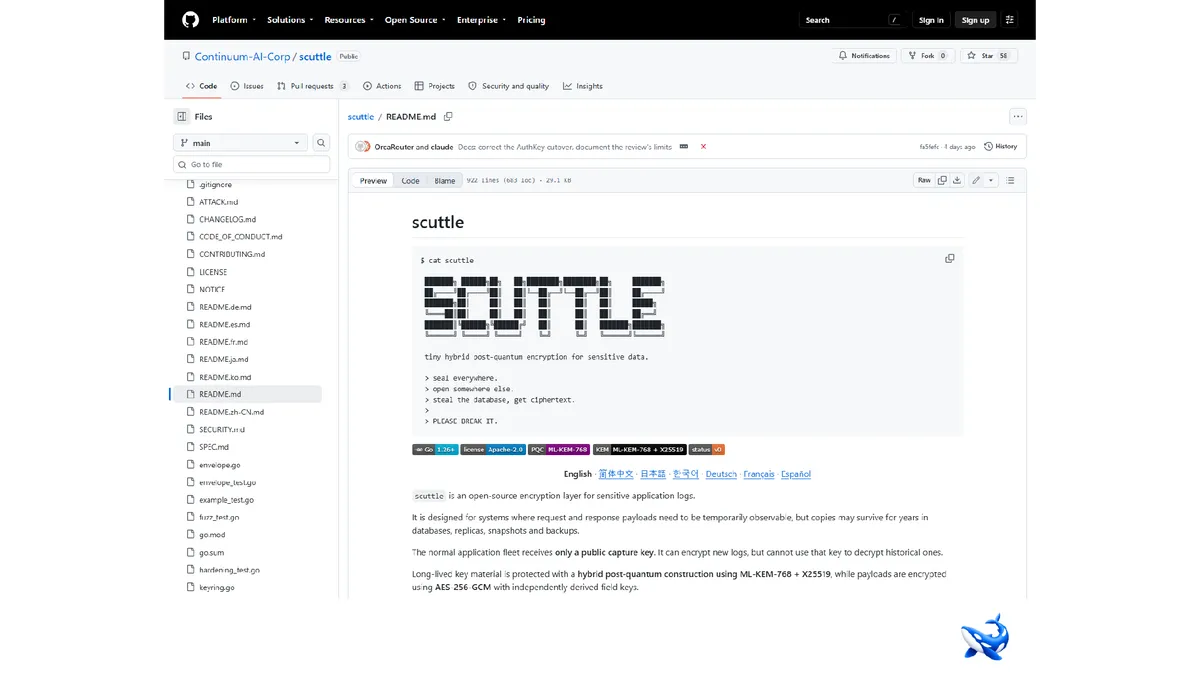Open SECURITY.md in the file tree

tap(222, 429)
